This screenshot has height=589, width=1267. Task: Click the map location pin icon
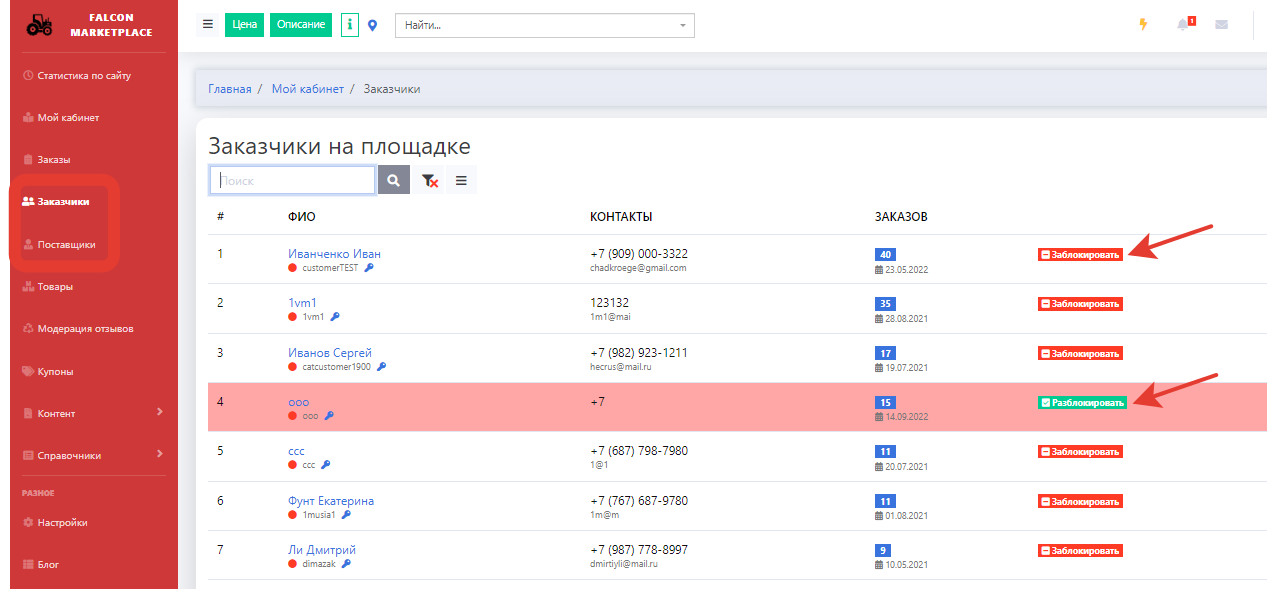[x=373, y=25]
